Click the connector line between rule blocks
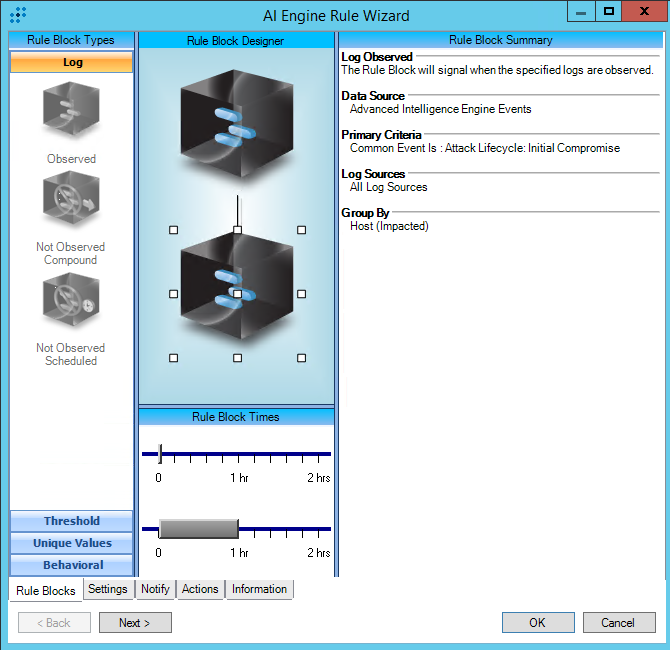This screenshot has height=650, width=670. tap(237, 211)
